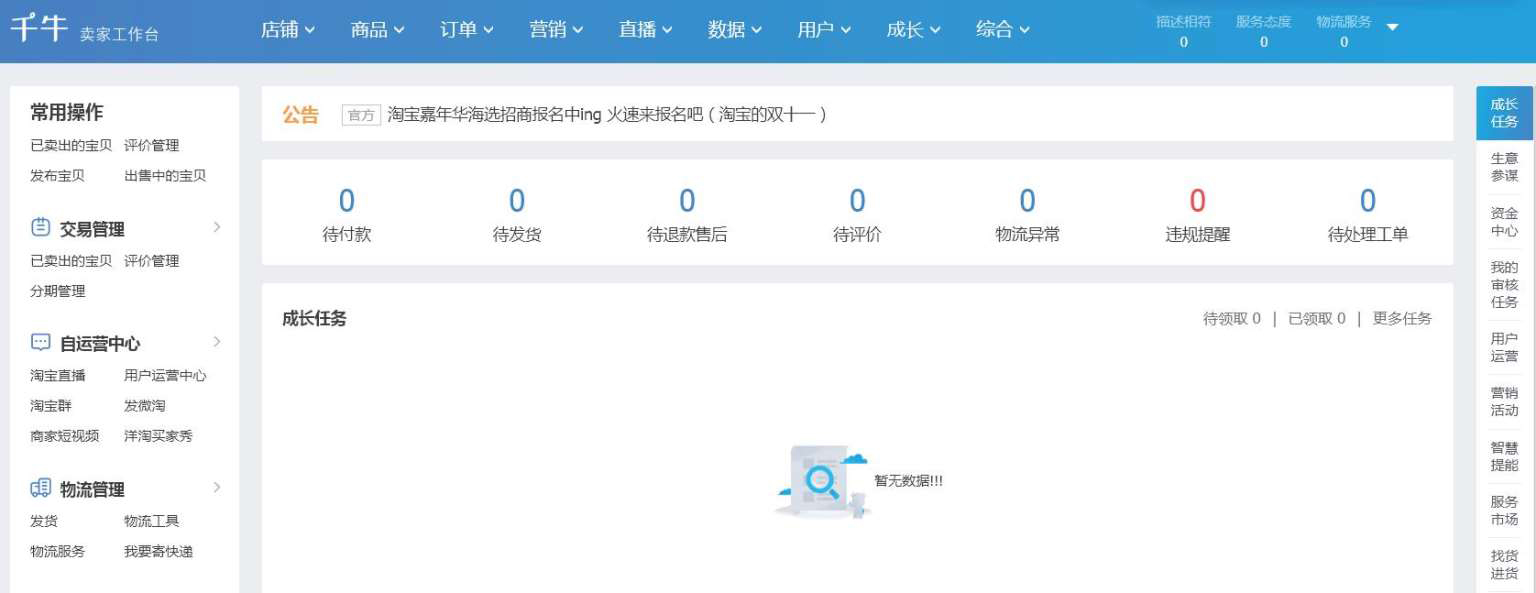
Task: Show the 用户 dropdown menu
Action: click(x=824, y=30)
